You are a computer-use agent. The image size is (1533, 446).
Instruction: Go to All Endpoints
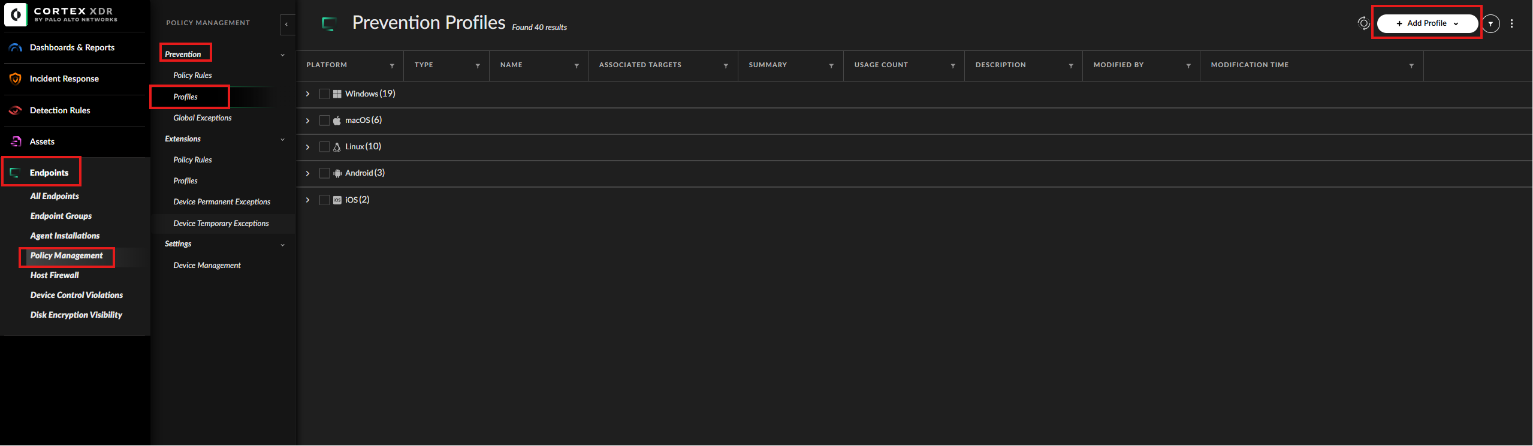coord(54,196)
